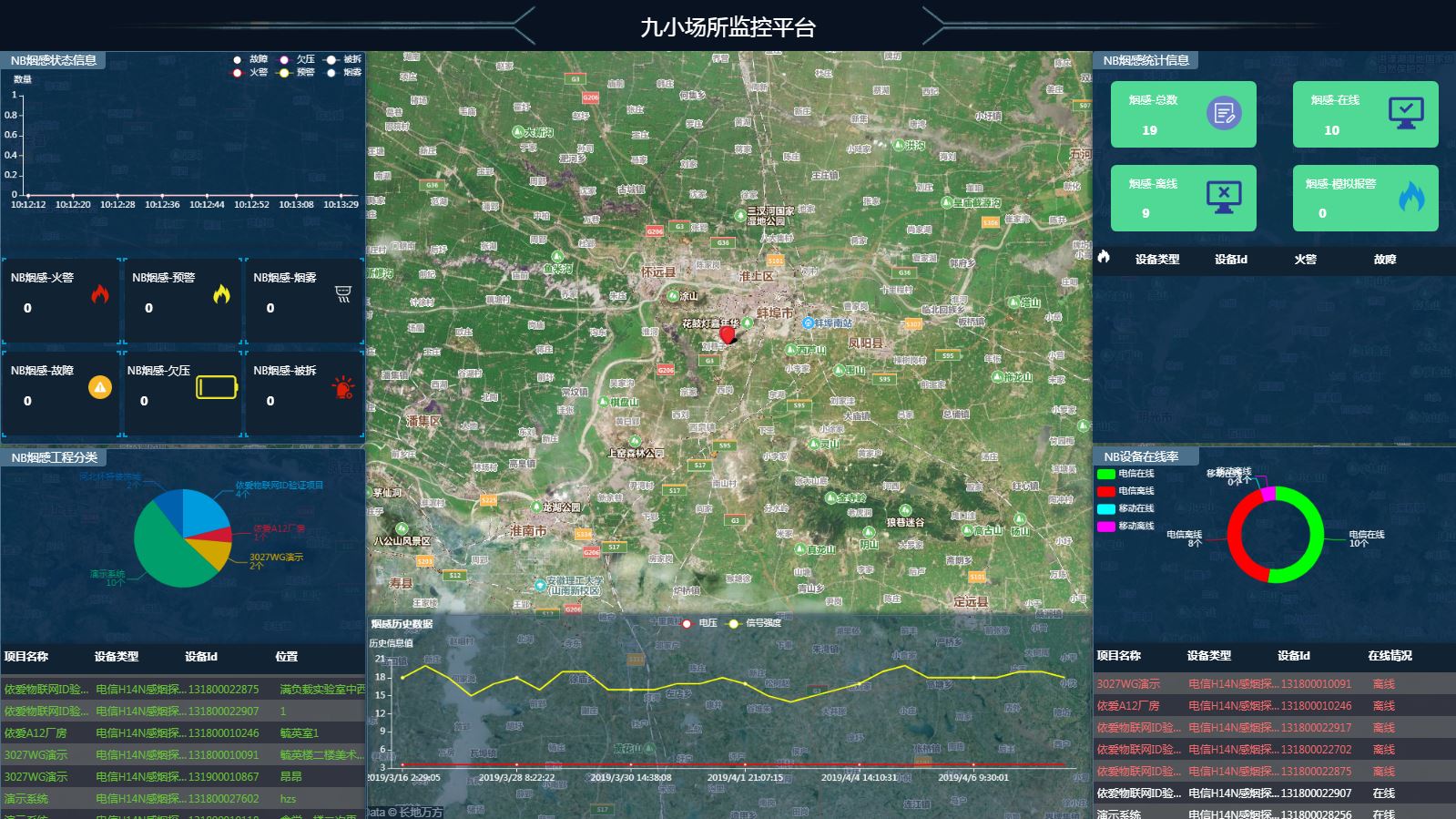Click the green 电信在线 legend swatch

click(1106, 474)
